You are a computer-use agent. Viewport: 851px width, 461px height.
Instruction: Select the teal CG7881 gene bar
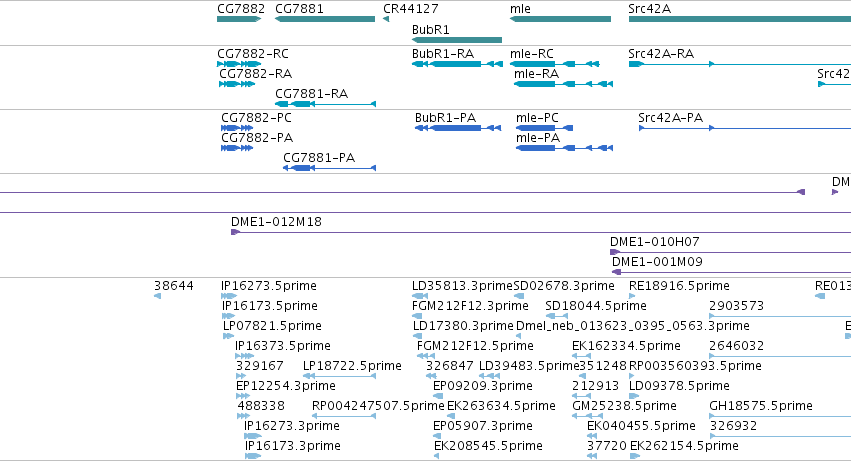[325, 19]
